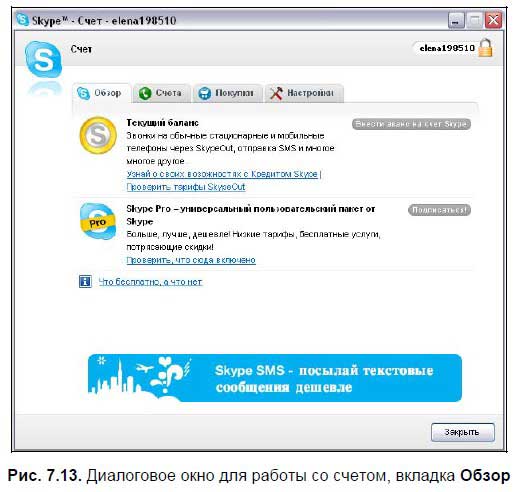The width and height of the screenshot is (521, 492).
Task: Click Внести аванс на счет Skype button
Action: (x=411, y=124)
